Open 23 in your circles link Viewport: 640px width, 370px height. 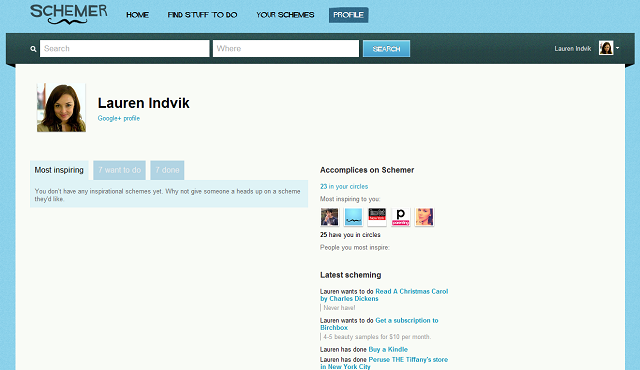tap(344, 186)
